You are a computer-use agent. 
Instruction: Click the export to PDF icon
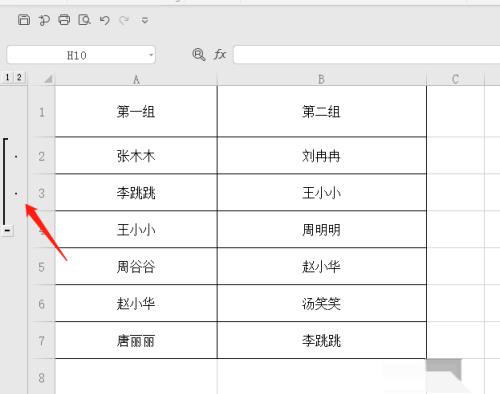click(x=44, y=20)
